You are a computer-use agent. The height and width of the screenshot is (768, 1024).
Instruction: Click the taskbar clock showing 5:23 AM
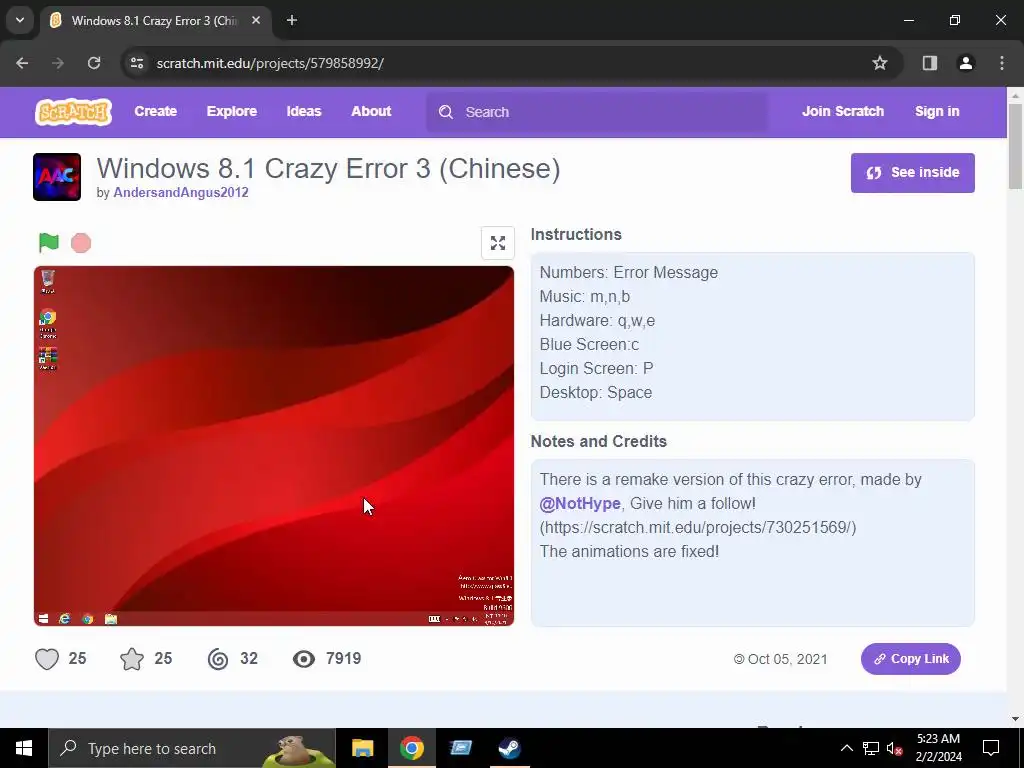[938, 748]
